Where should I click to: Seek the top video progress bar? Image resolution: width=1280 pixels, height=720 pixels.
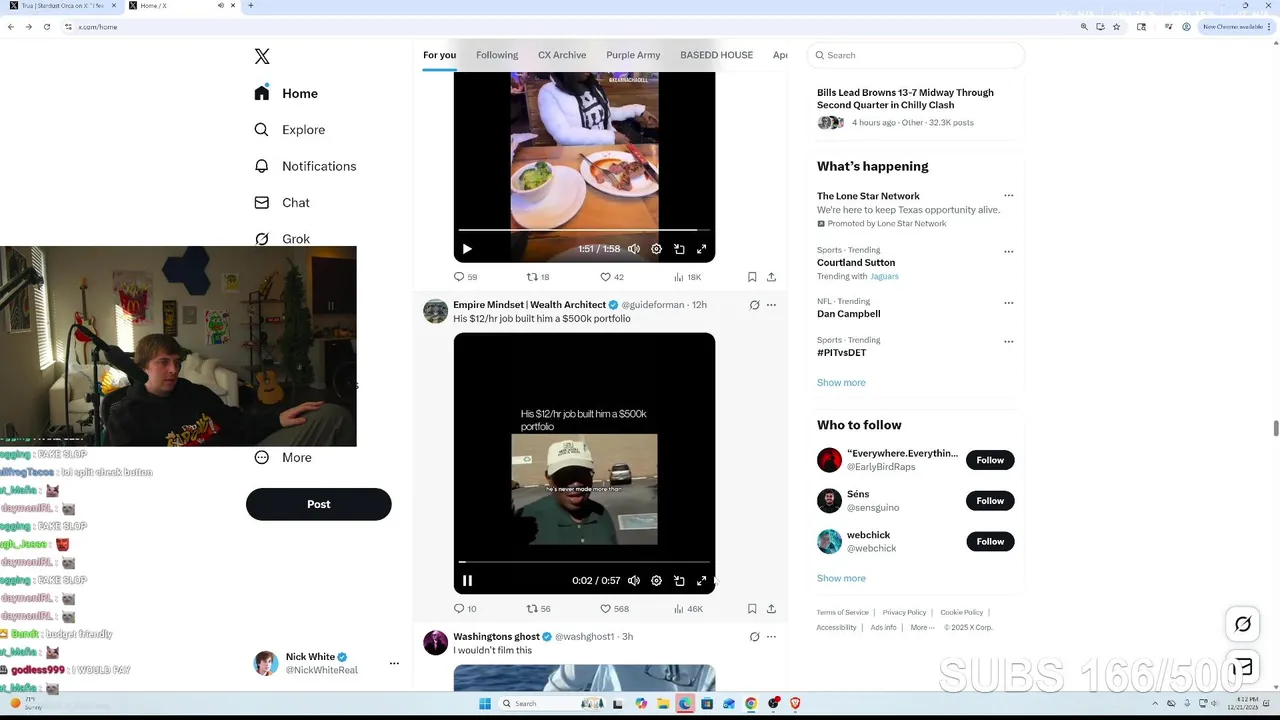(x=584, y=231)
